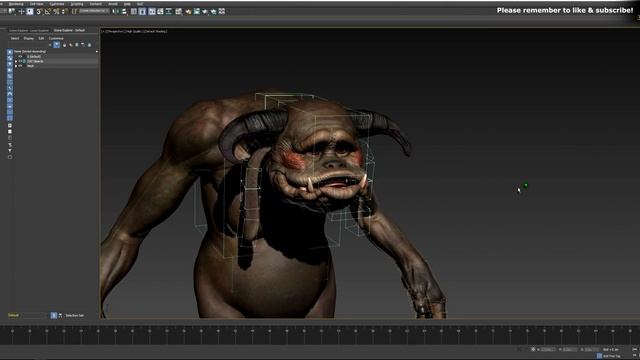Click highlighted icon left of Selection Set

53,315
